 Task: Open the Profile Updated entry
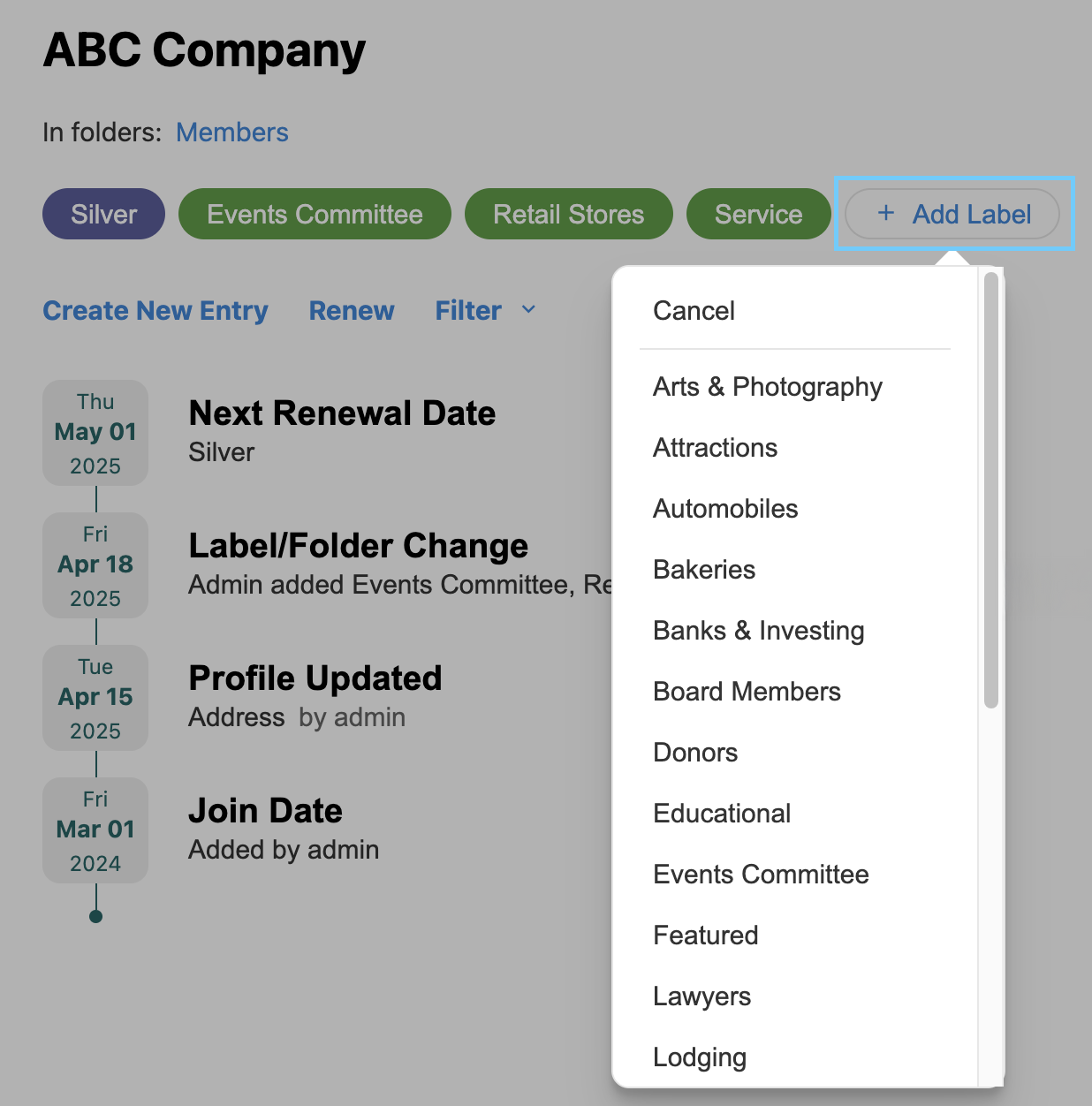pos(315,678)
